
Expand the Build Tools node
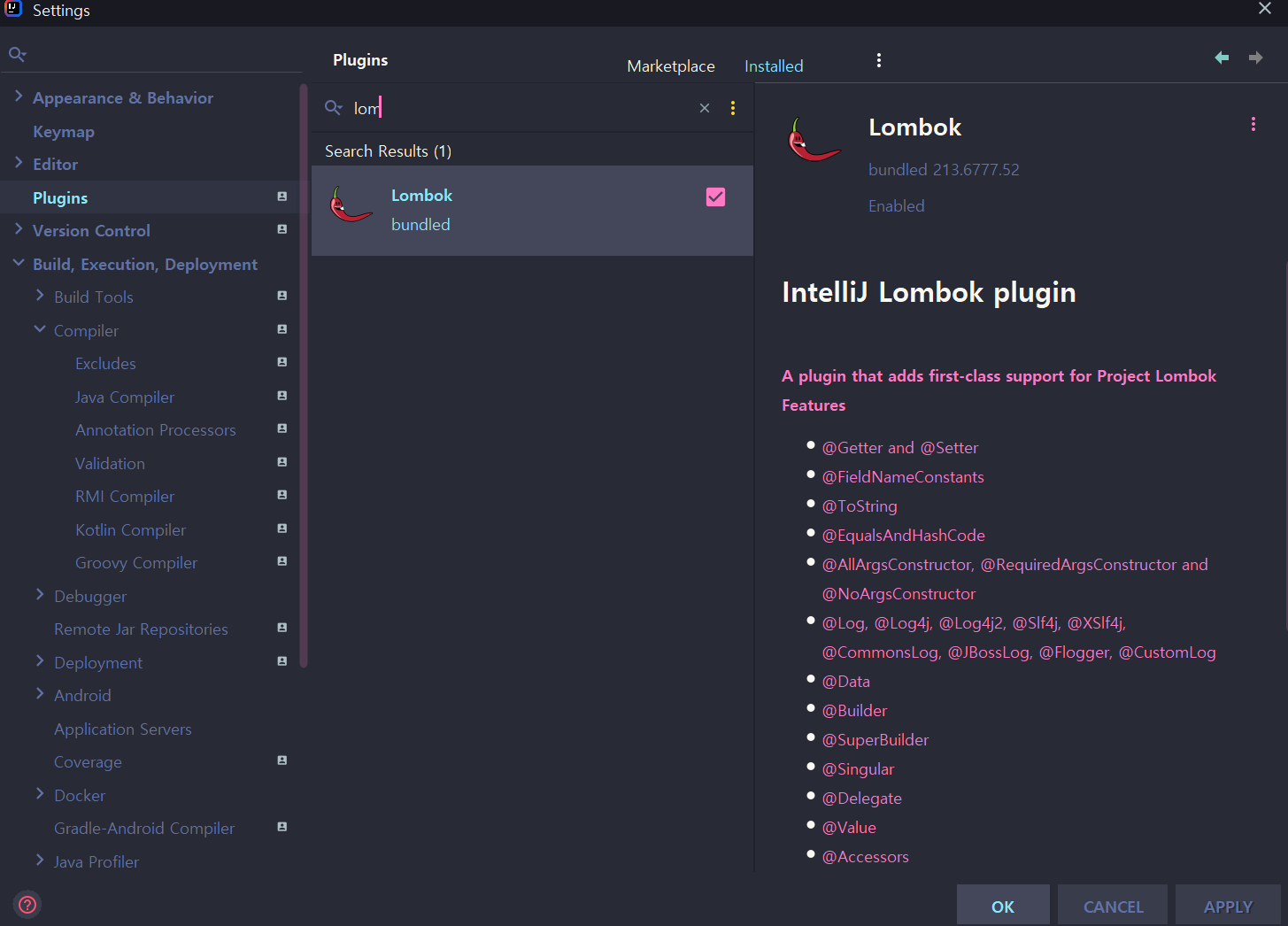(x=40, y=295)
